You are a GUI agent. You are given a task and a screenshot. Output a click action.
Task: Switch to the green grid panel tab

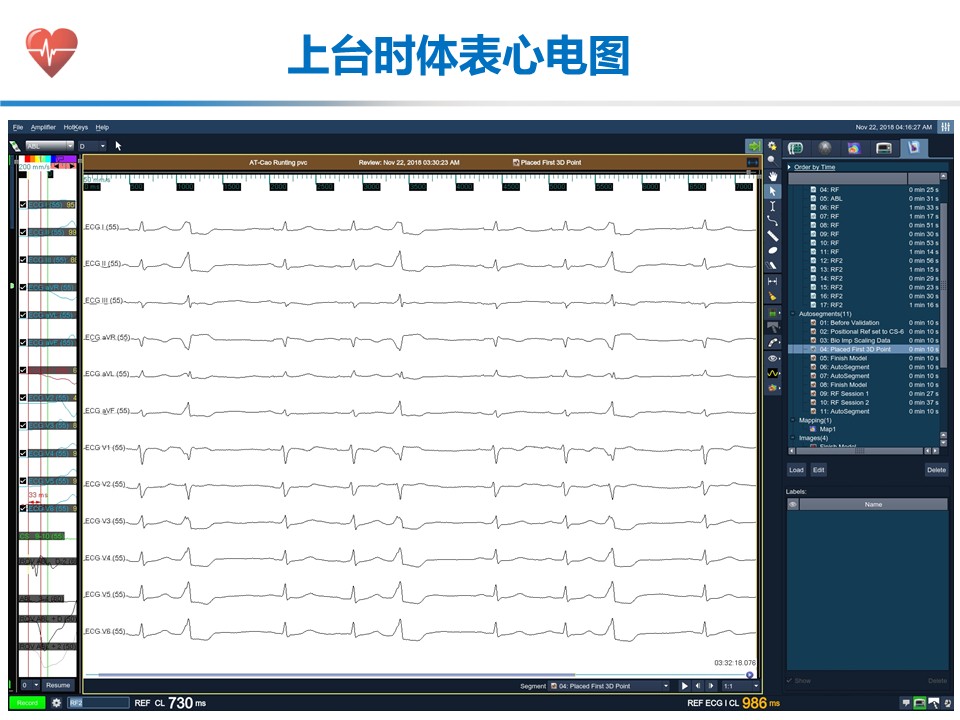(x=795, y=148)
